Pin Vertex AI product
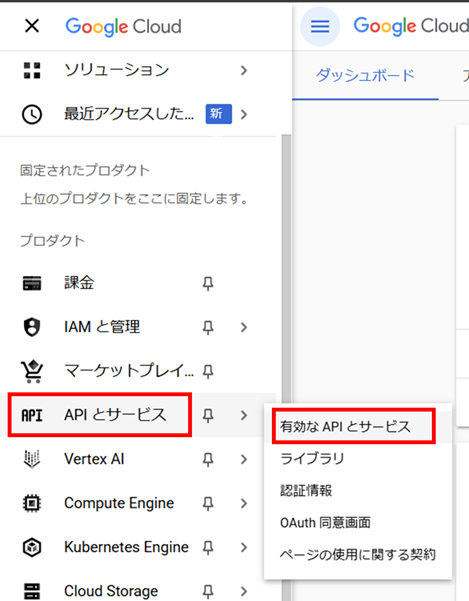Viewport: 469px width, 601px height. tap(208, 460)
